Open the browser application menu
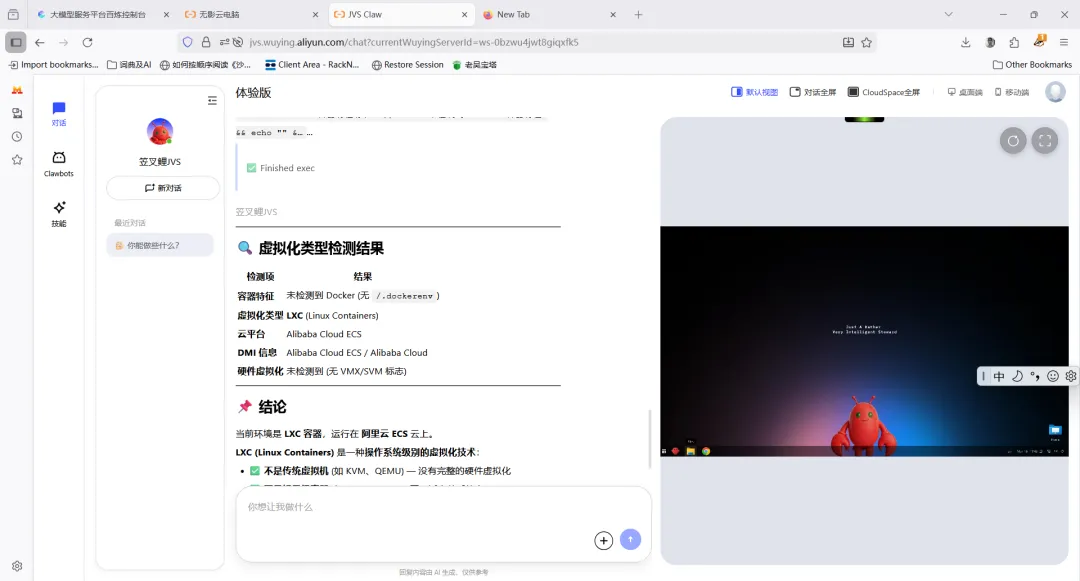 (1064, 42)
